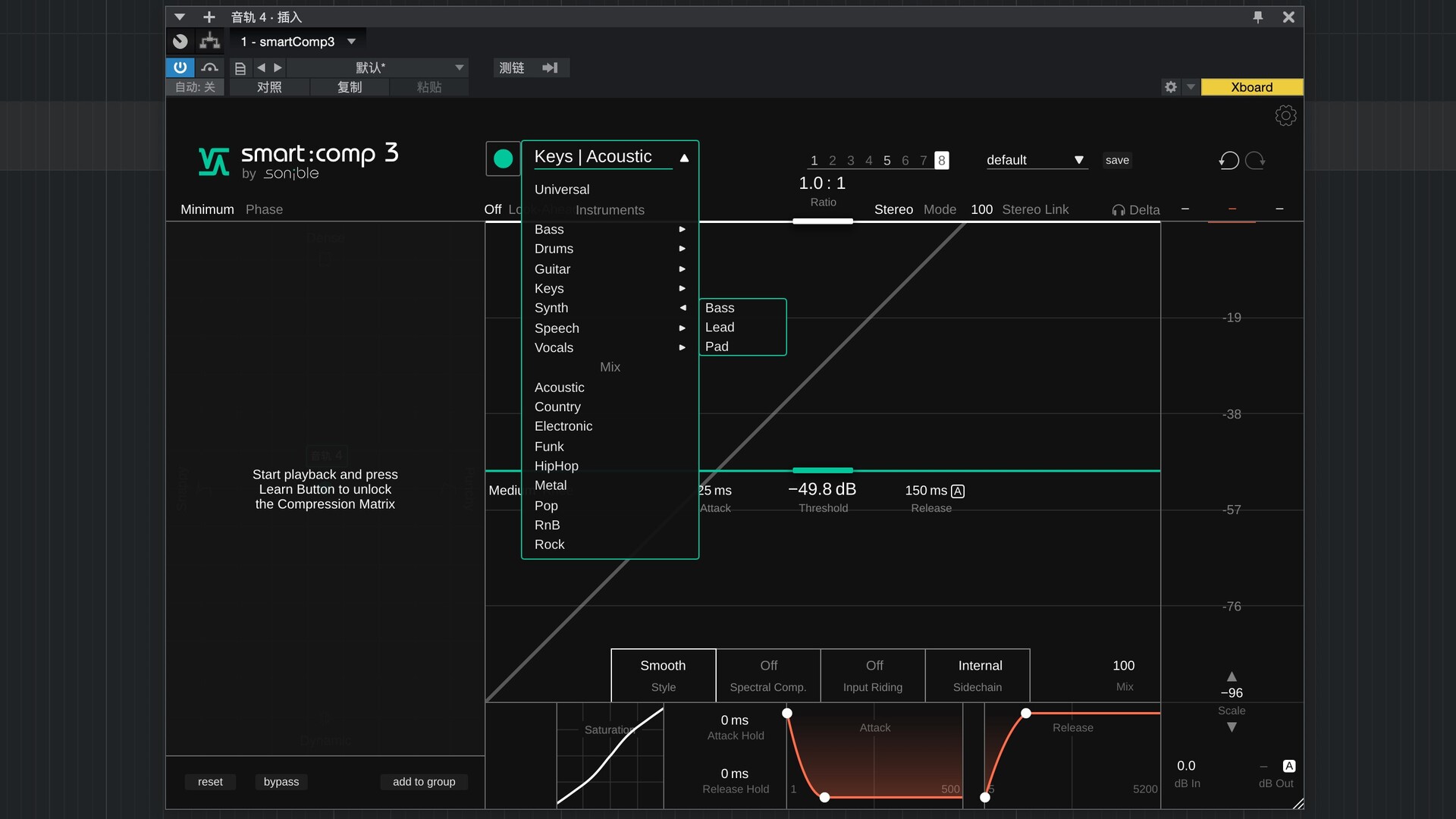Click the sidechain arrow icon beside 测链

point(550,67)
